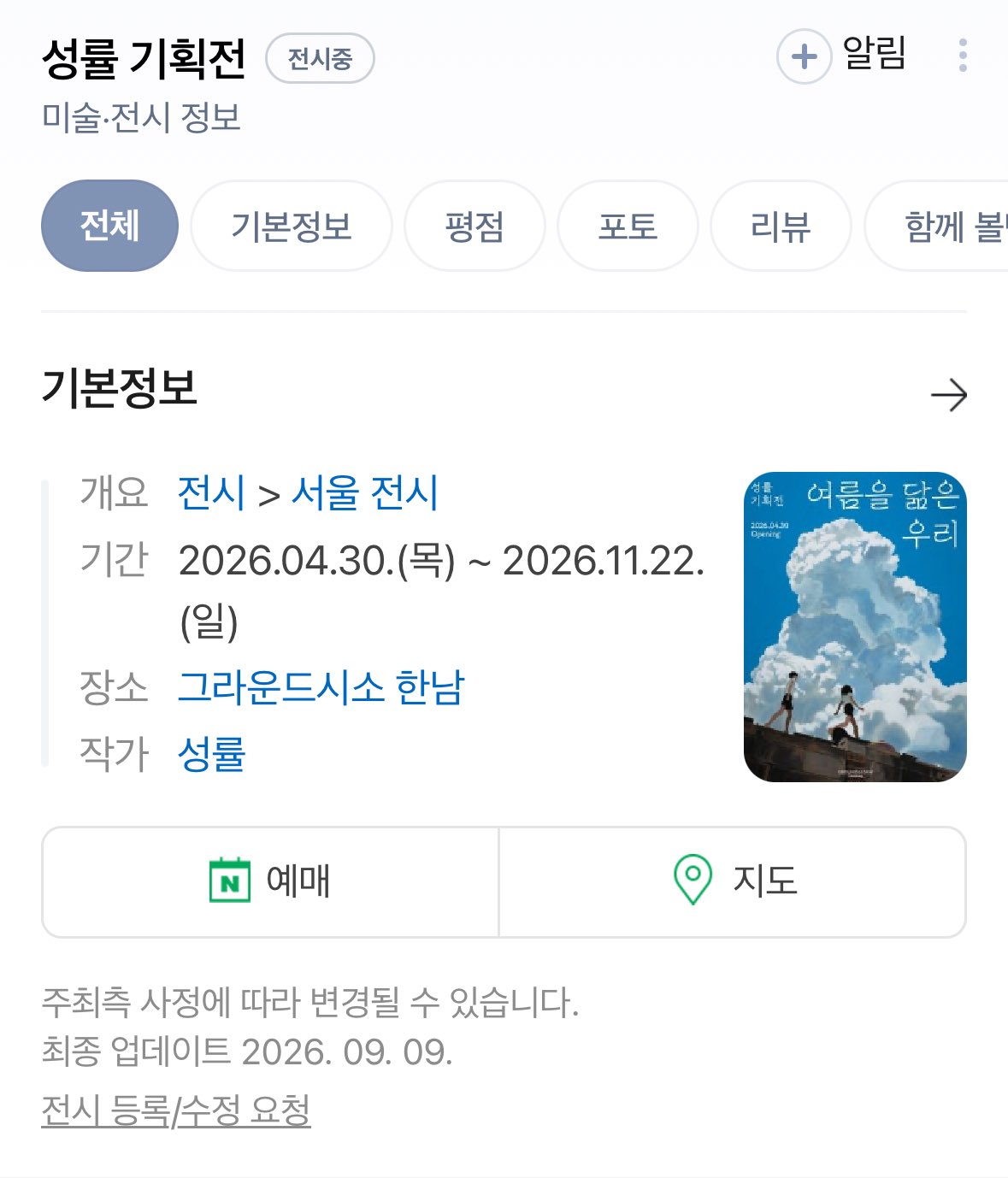This screenshot has height=1178, width=1008.
Task: Click the exhibition period date text
Action: coord(441,591)
